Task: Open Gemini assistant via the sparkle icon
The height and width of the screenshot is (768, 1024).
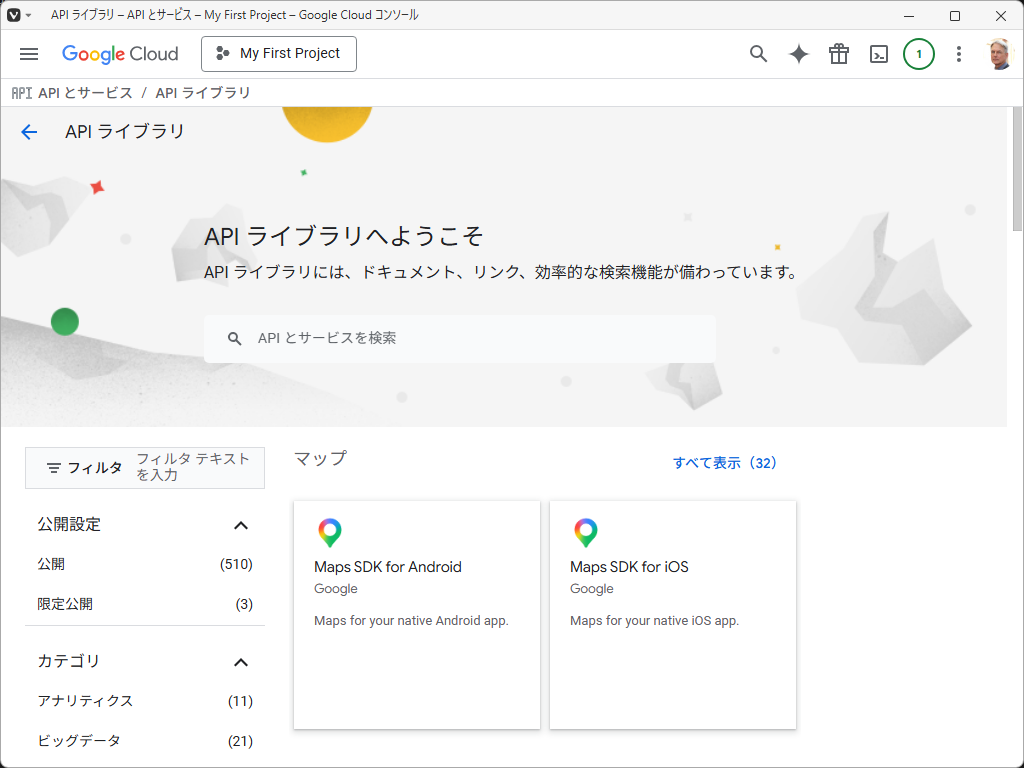Action: coord(798,54)
